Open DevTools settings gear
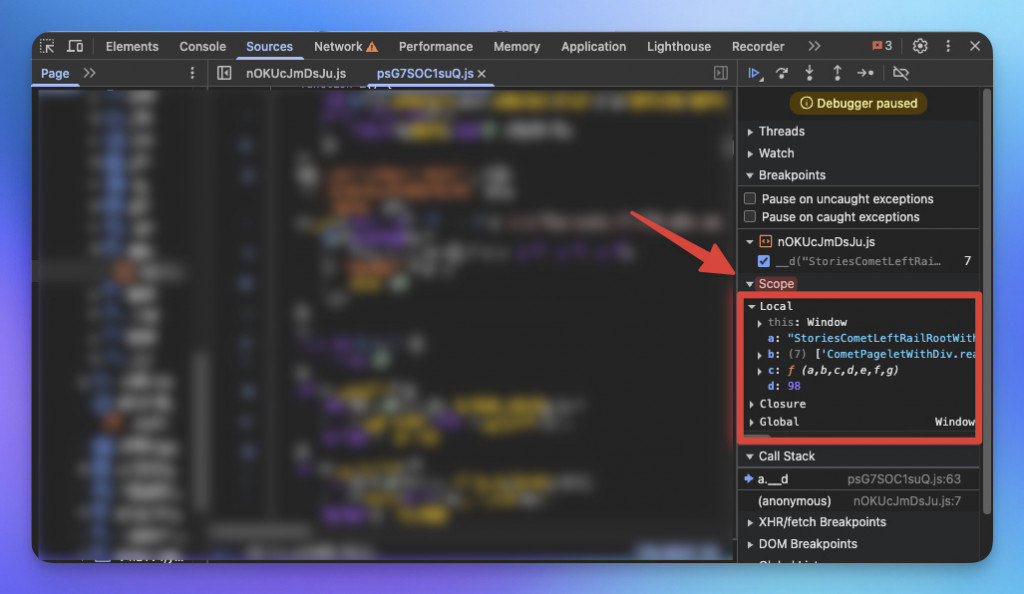 click(920, 46)
